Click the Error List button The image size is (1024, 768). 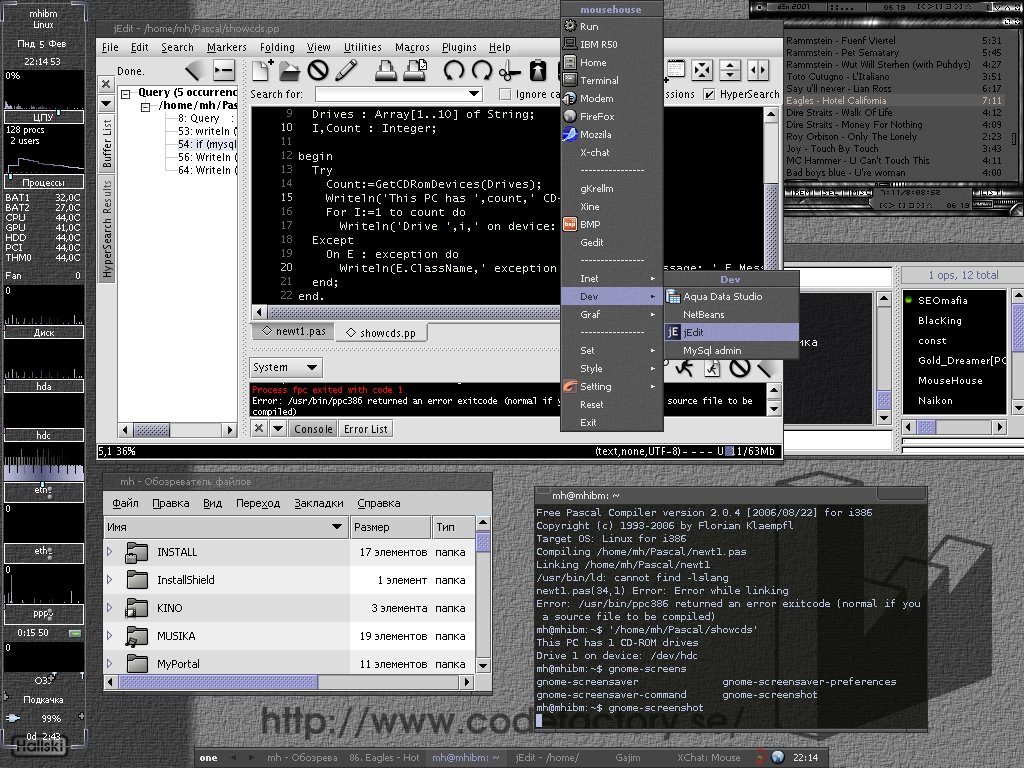[366, 429]
